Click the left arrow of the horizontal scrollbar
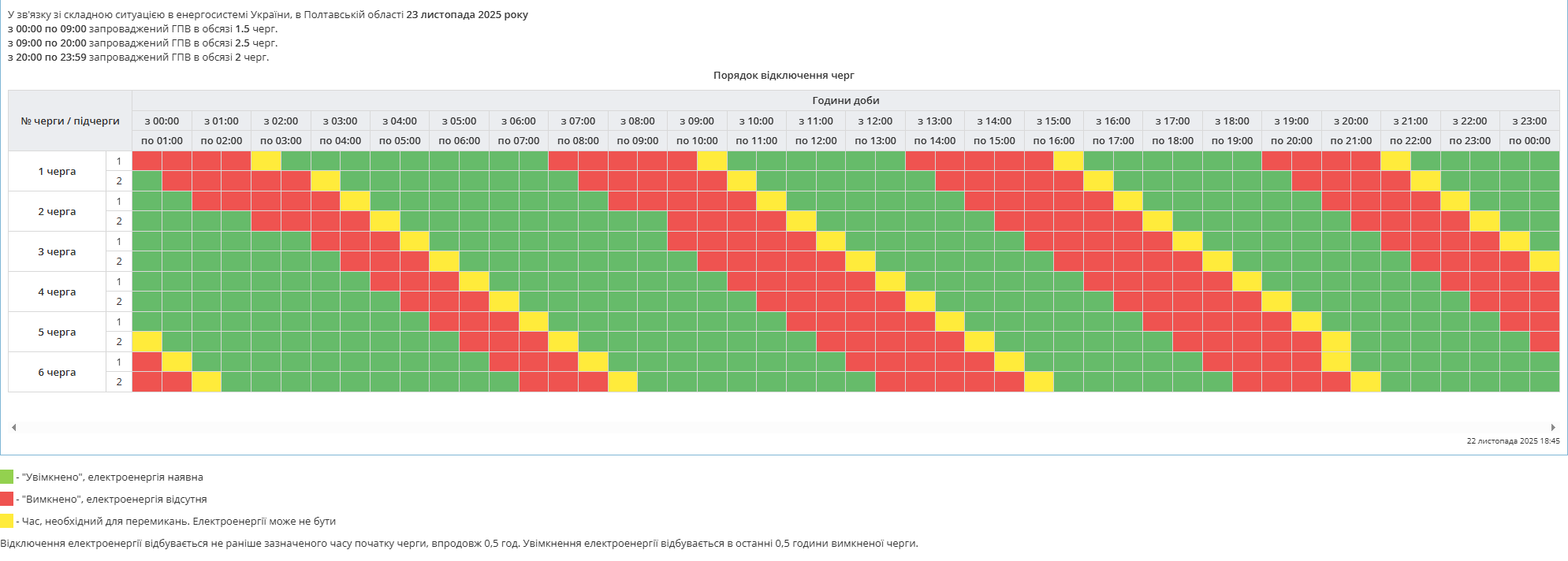The height and width of the screenshot is (561, 1568). point(13,427)
